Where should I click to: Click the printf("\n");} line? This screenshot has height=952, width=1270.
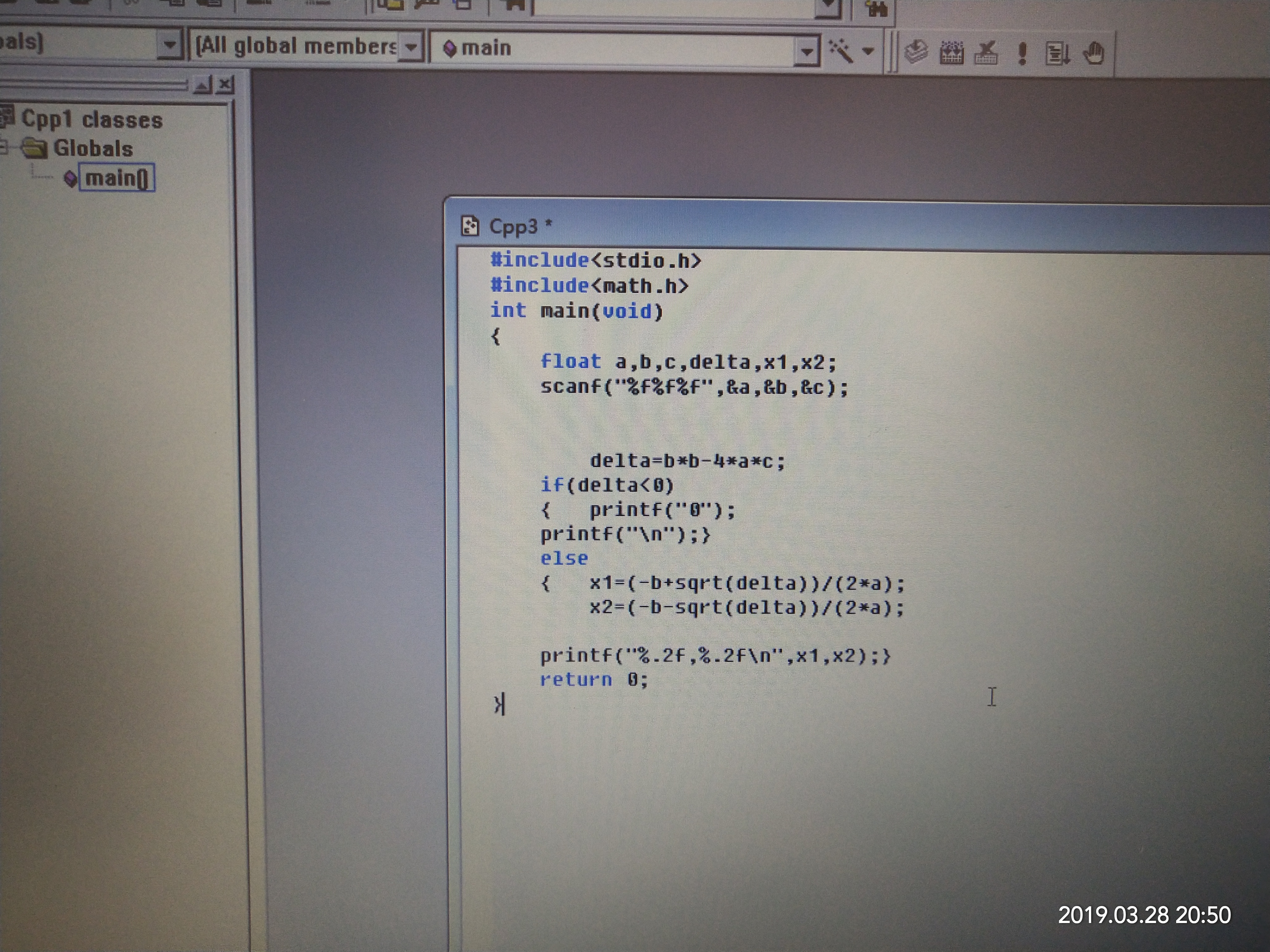(625, 535)
